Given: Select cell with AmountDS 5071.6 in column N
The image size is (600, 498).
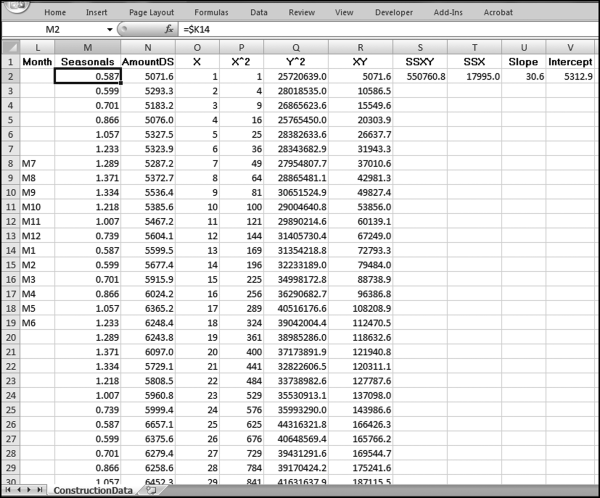Looking at the screenshot, I should click(x=148, y=77).
